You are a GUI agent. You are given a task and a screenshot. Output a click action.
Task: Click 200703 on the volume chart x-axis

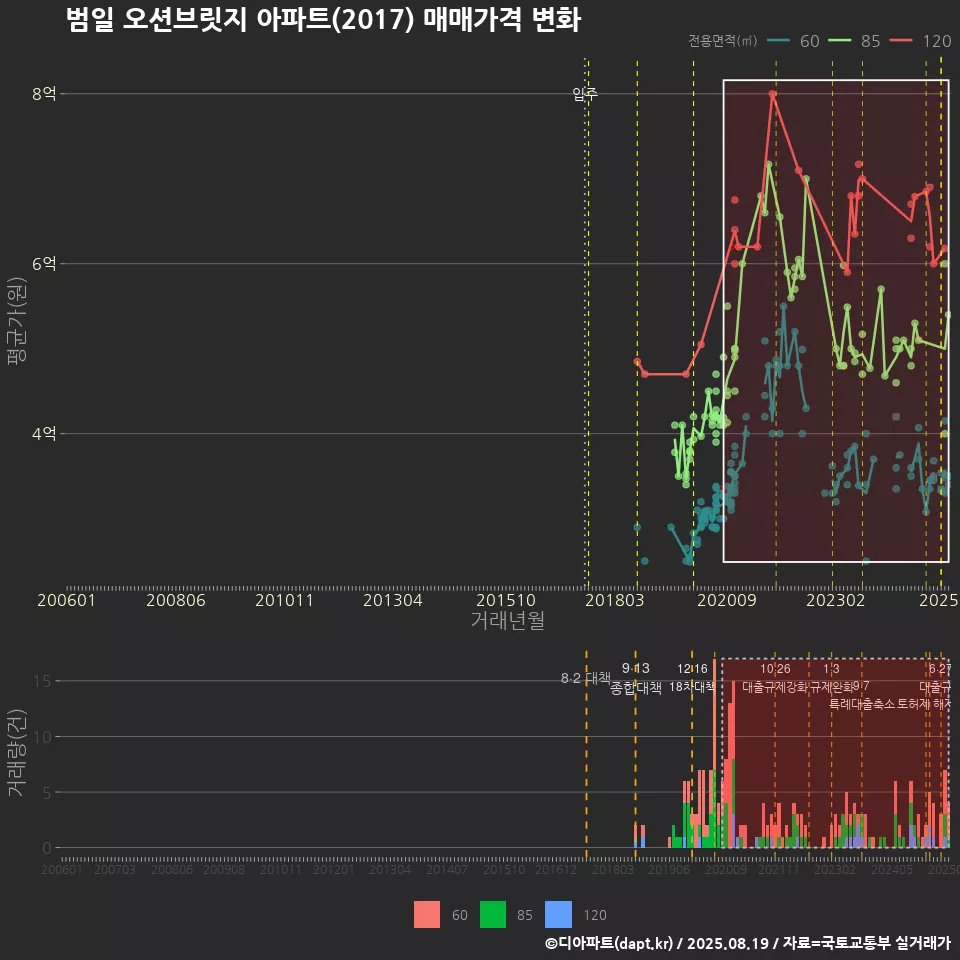(x=114, y=869)
